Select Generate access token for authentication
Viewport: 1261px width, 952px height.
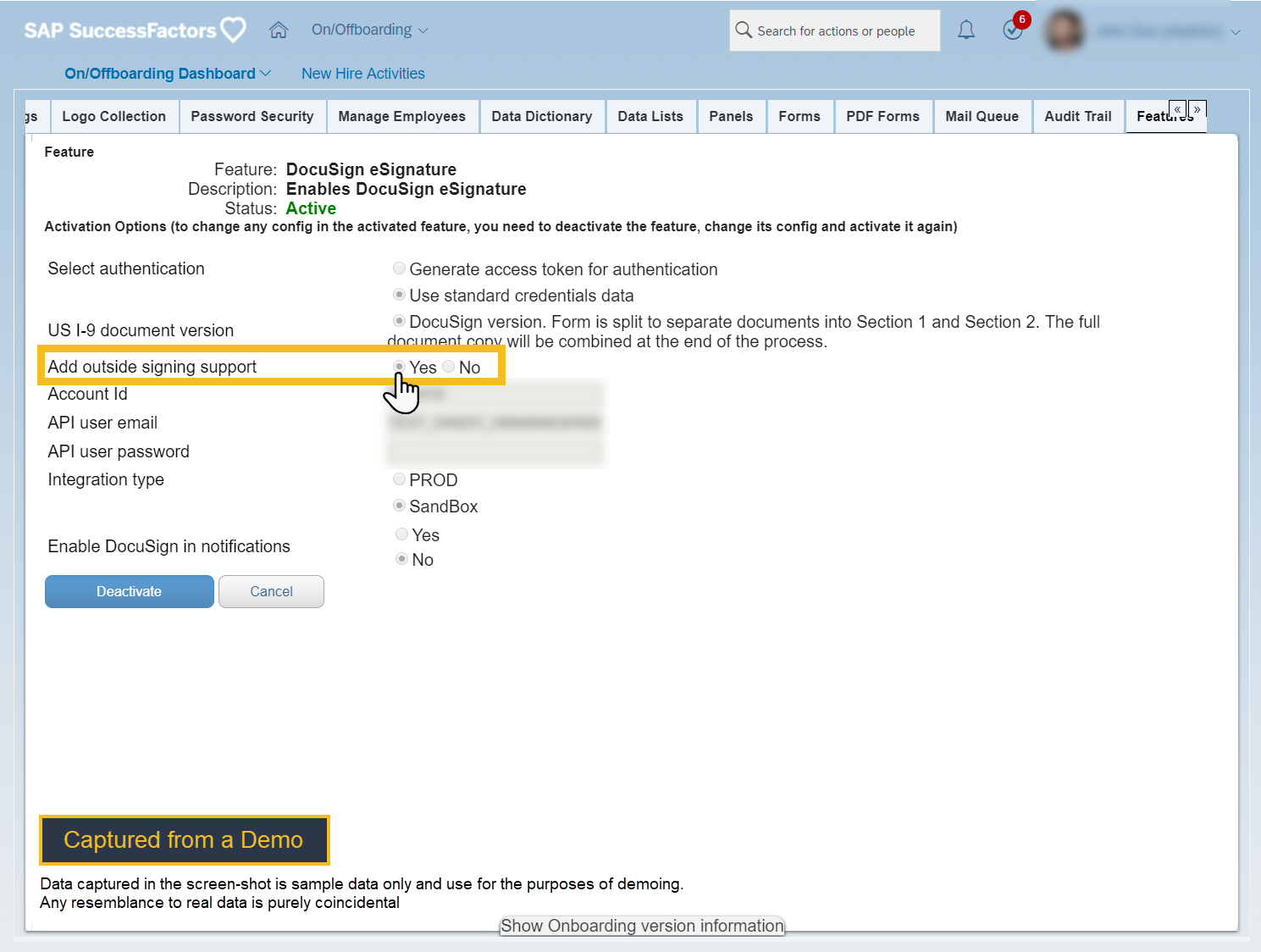coord(399,268)
